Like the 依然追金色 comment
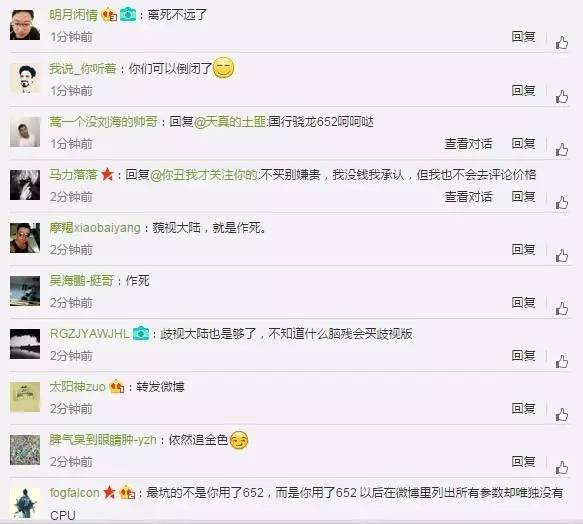 562,467
